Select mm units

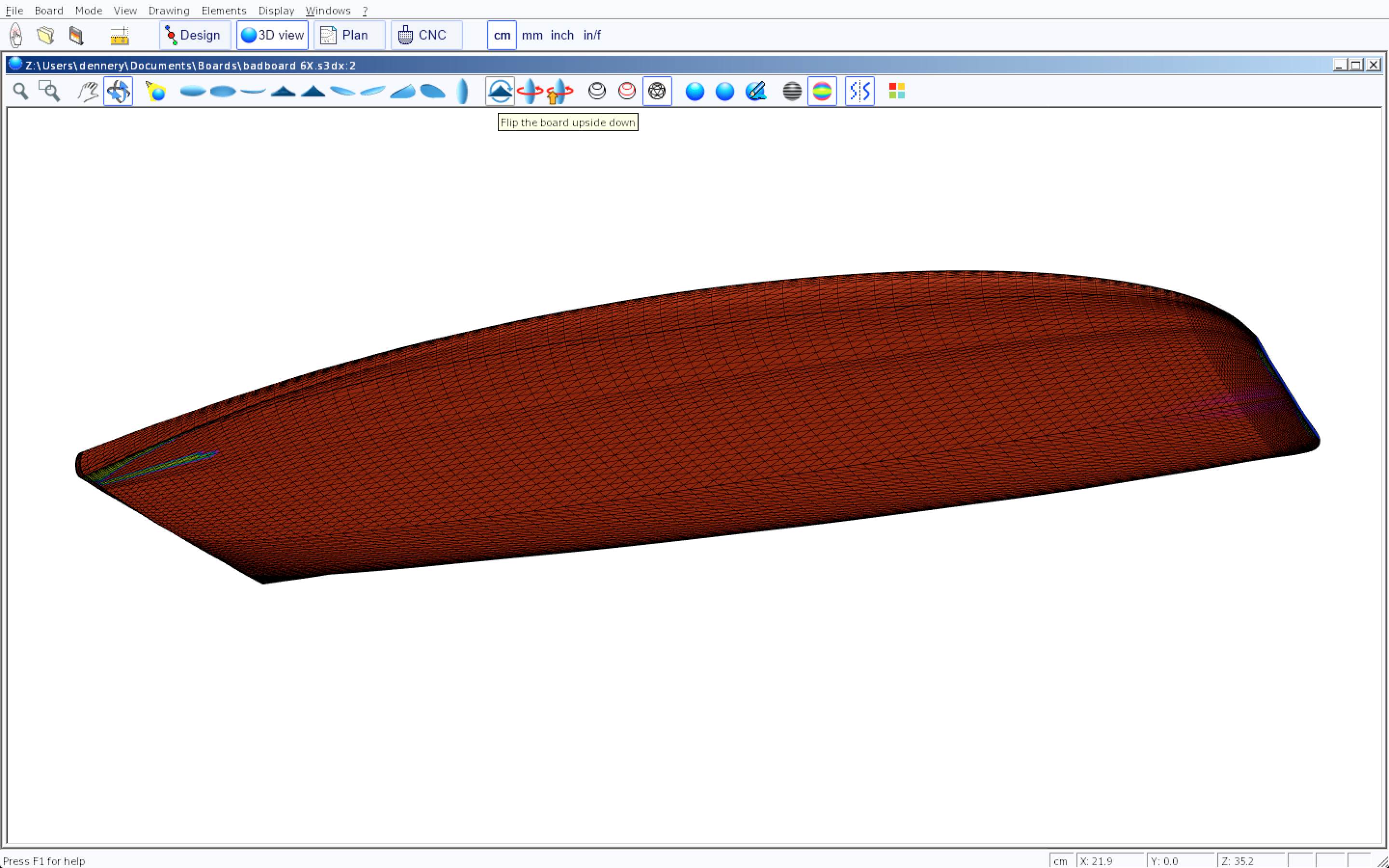532,35
